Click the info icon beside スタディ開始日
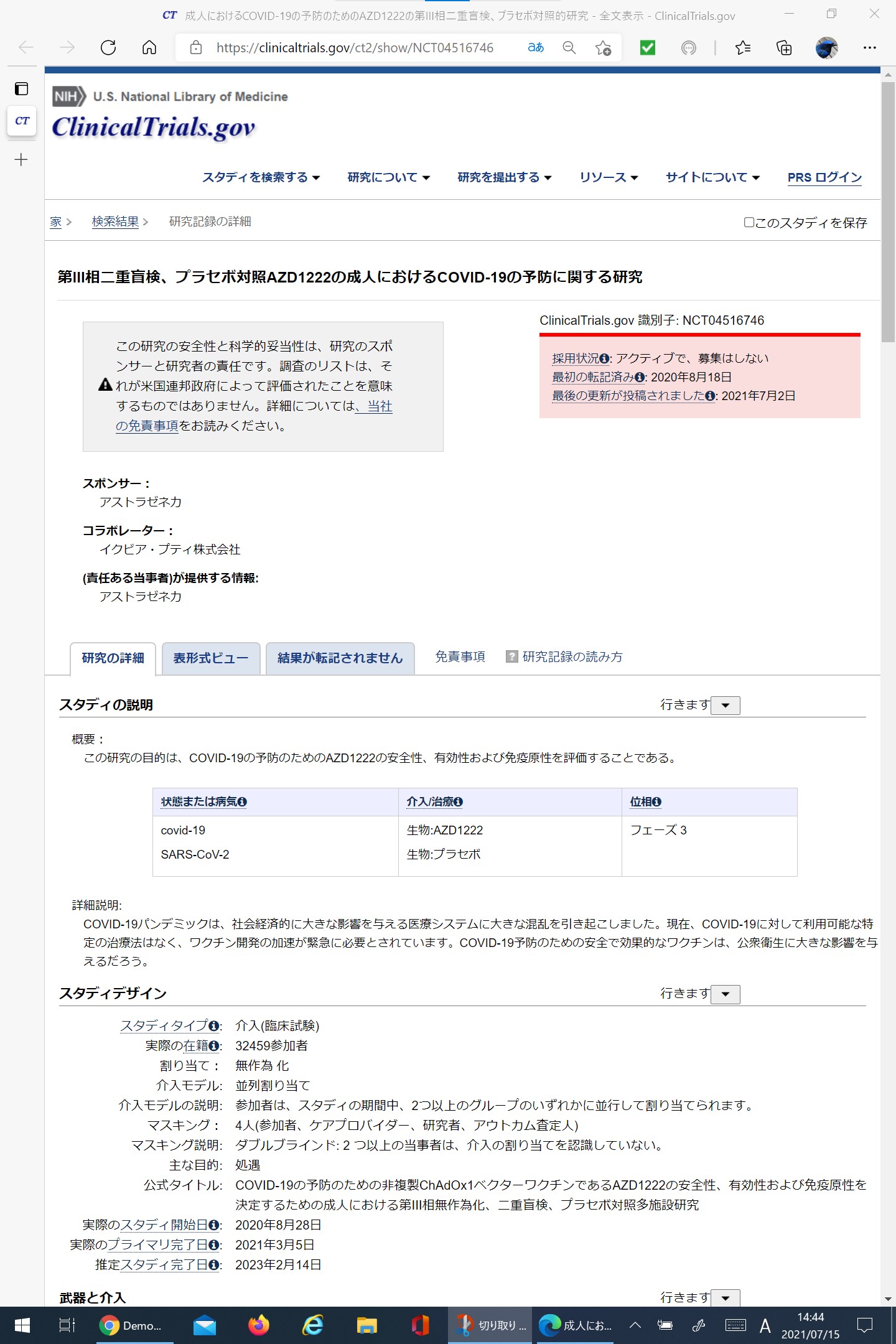Viewport: 896px width, 1344px height. pos(214,1225)
